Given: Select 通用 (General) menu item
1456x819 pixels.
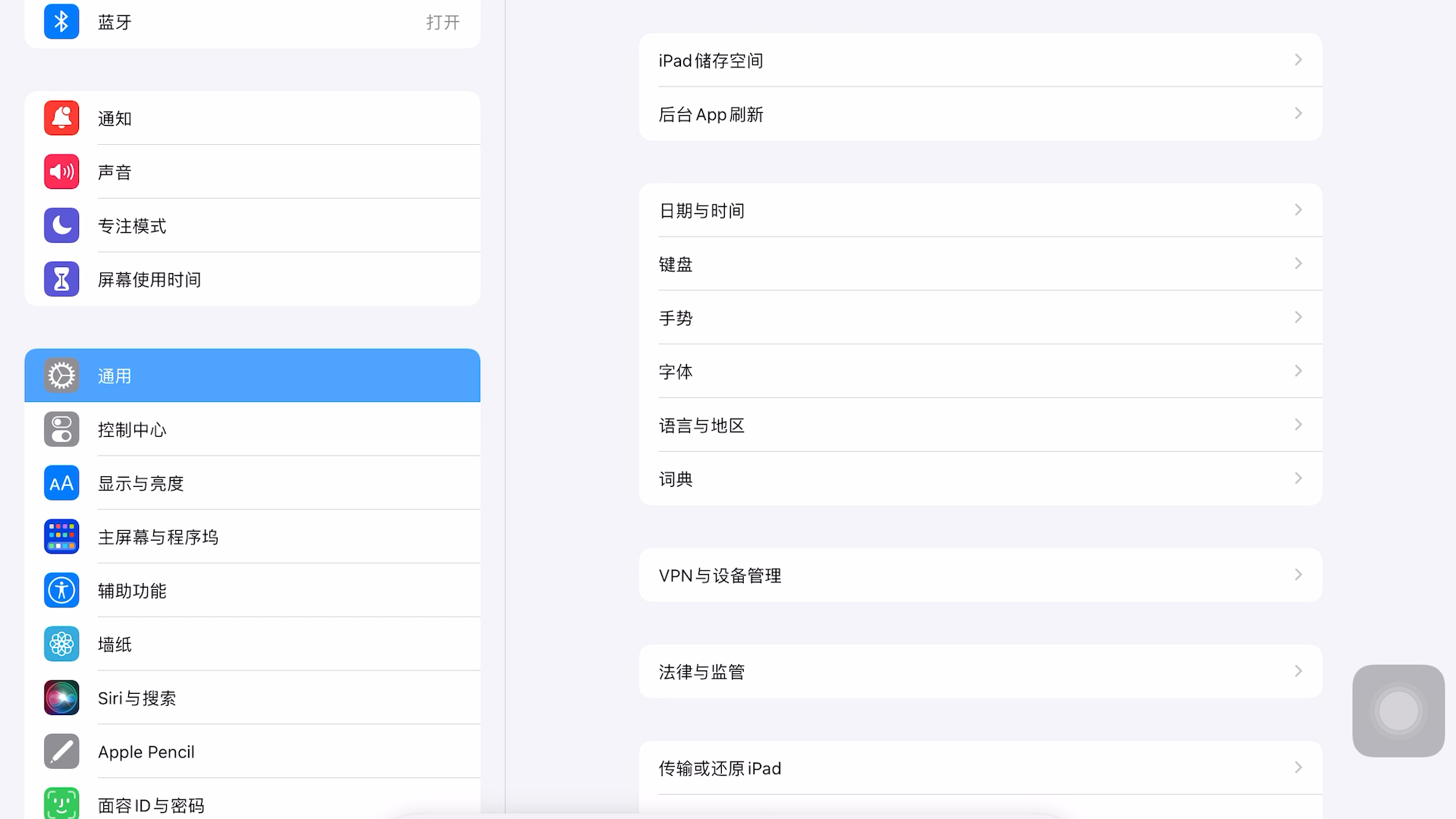Looking at the screenshot, I should (252, 375).
